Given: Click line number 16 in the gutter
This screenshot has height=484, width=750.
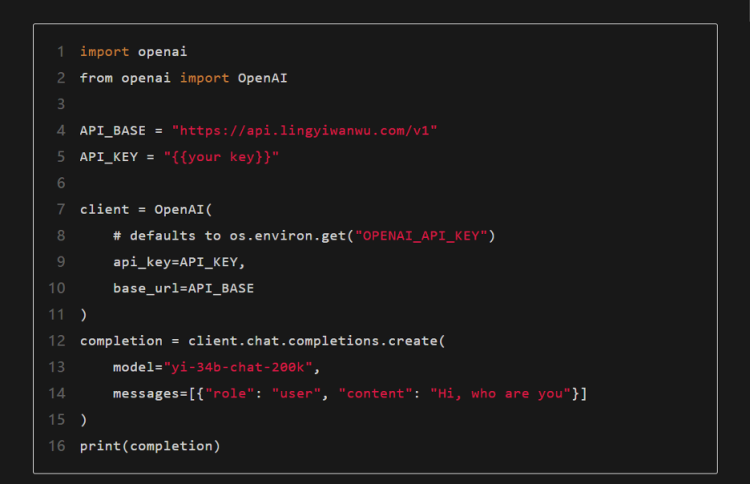Looking at the screenshot, I should coord(57,446).
